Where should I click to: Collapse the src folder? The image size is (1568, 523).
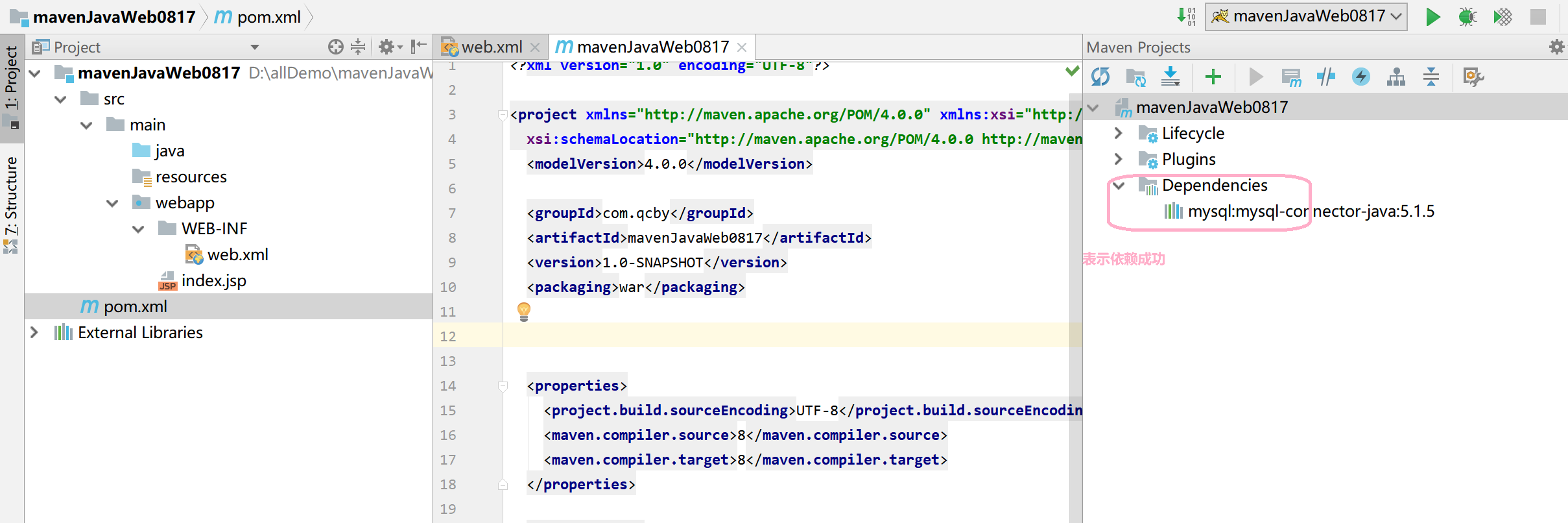coord(60,99)
